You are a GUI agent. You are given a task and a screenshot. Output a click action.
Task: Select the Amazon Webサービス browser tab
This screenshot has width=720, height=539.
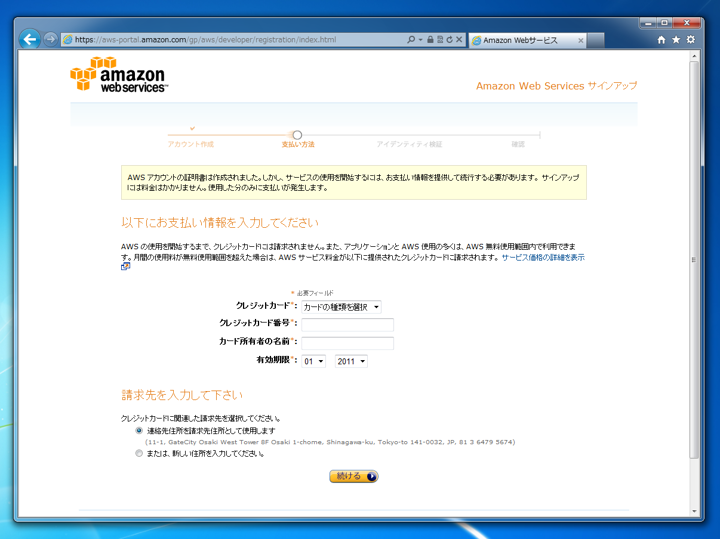tap(528, 40)
